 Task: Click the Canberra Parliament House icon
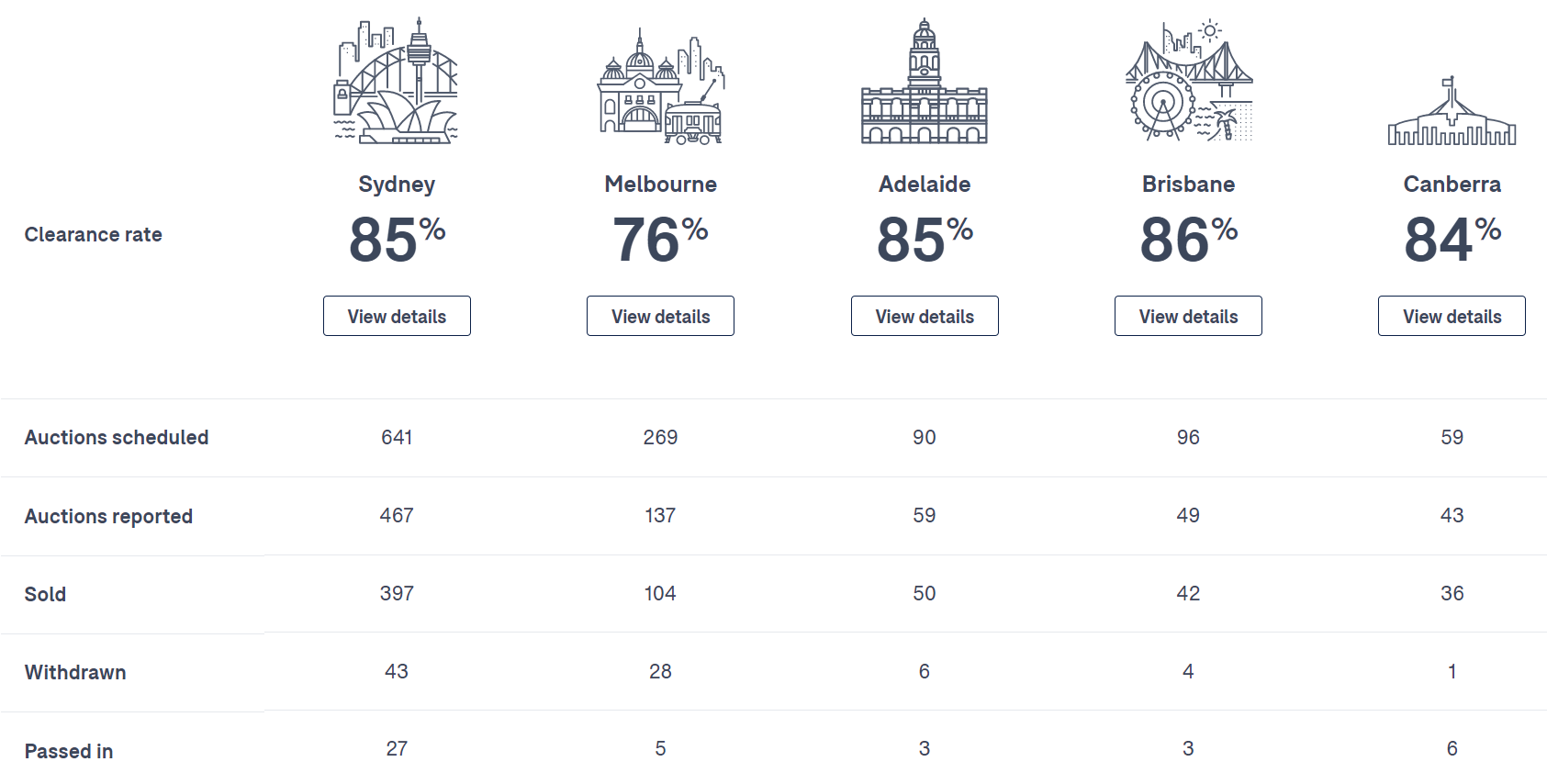1452,112
